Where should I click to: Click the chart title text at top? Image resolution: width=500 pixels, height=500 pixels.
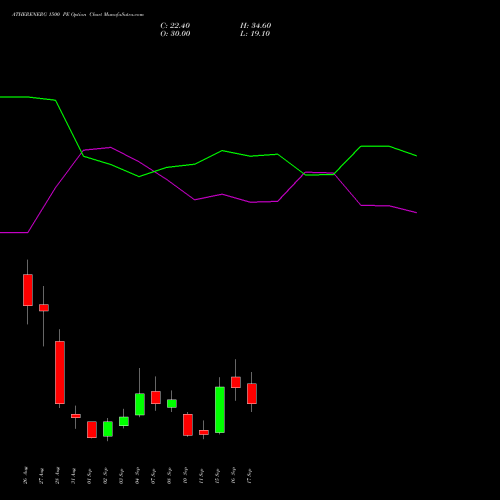pos(78,15)
